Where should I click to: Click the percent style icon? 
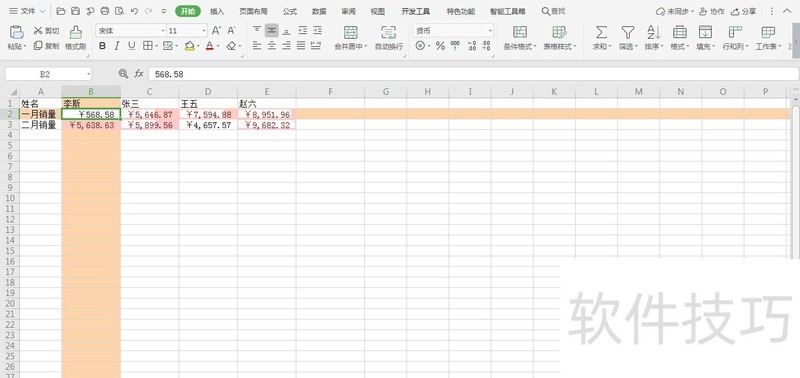coord(440,46)
